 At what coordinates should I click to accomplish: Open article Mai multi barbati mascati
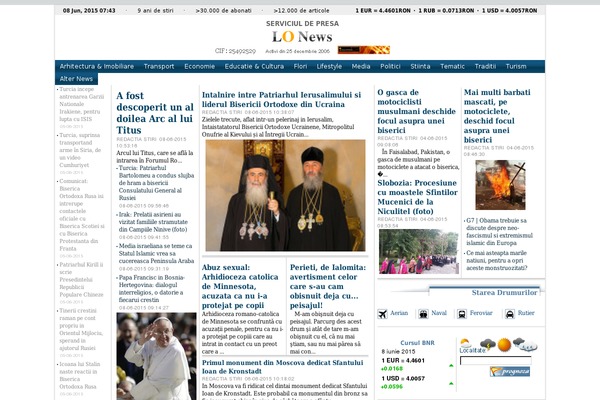tap(497, 116)
